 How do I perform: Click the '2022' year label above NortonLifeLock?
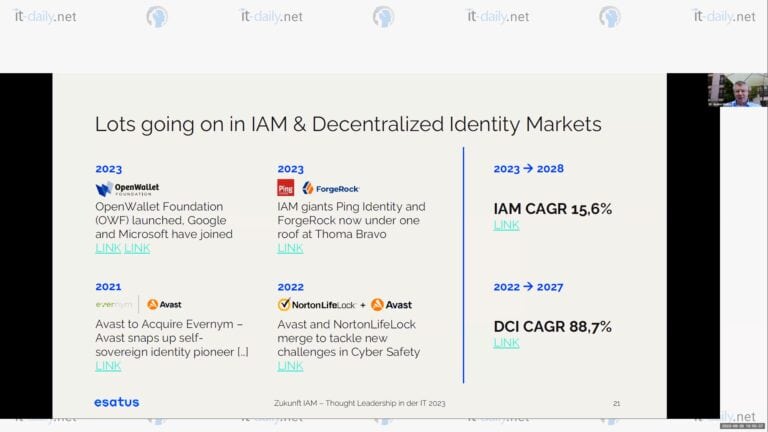(290, 287)
